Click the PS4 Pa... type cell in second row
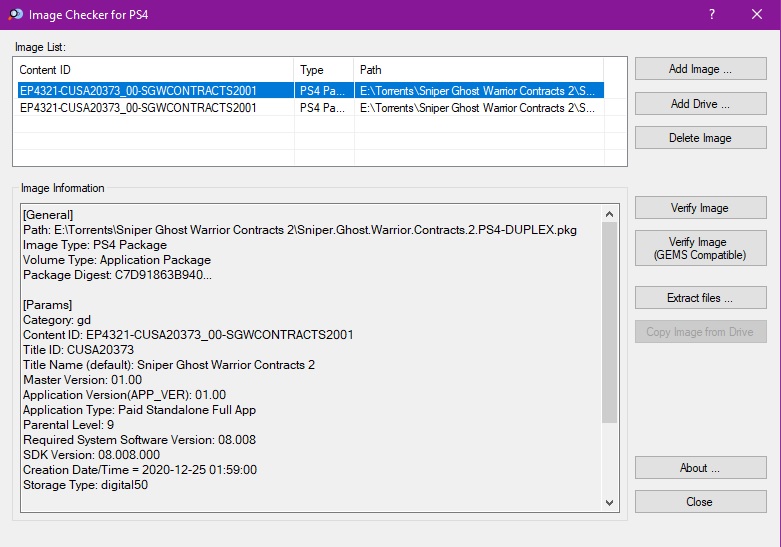The width and height of the screenshot is (781, 547). (x=322, y=108)
